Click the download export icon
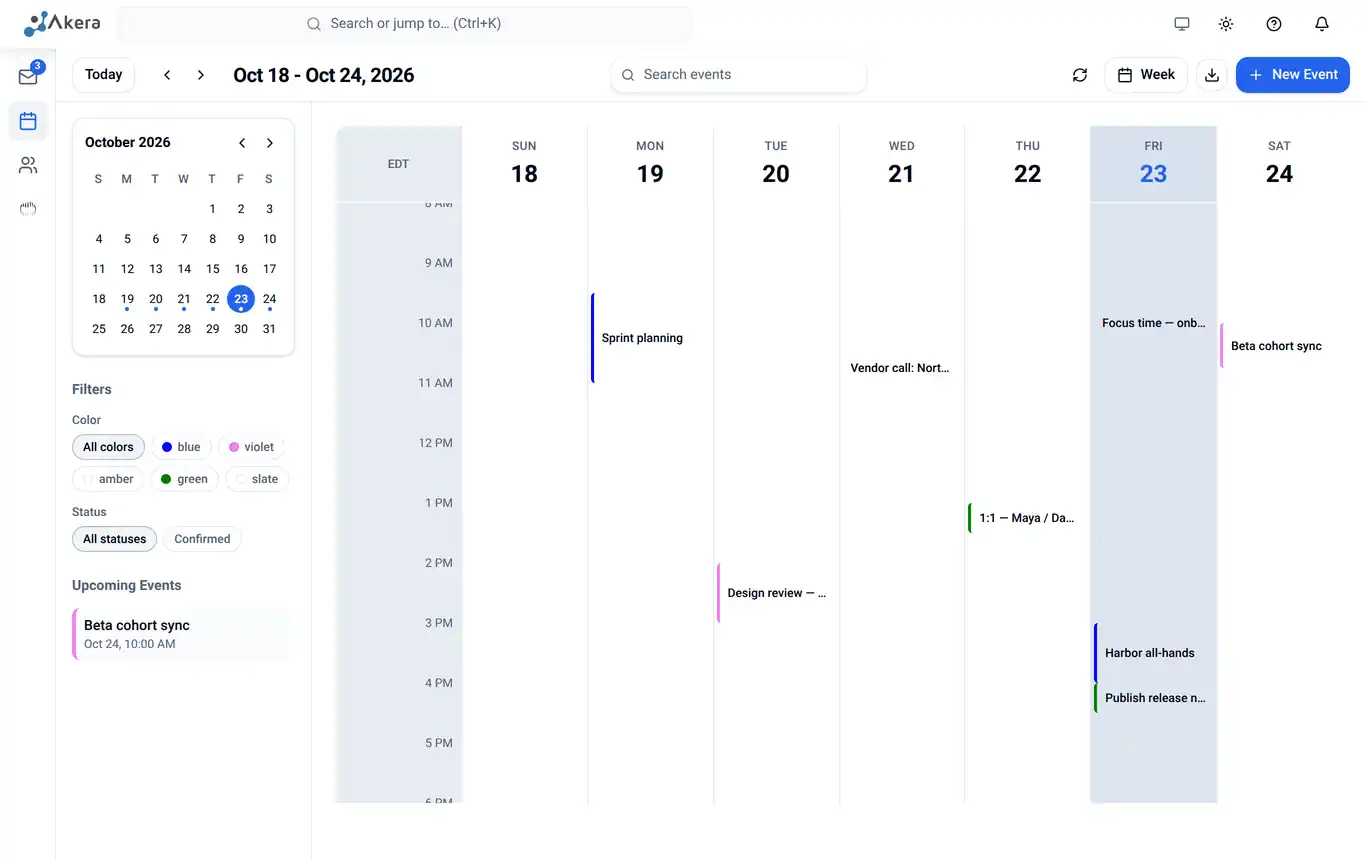Viewport: 1366px width, 860px height. point(1212,75)
